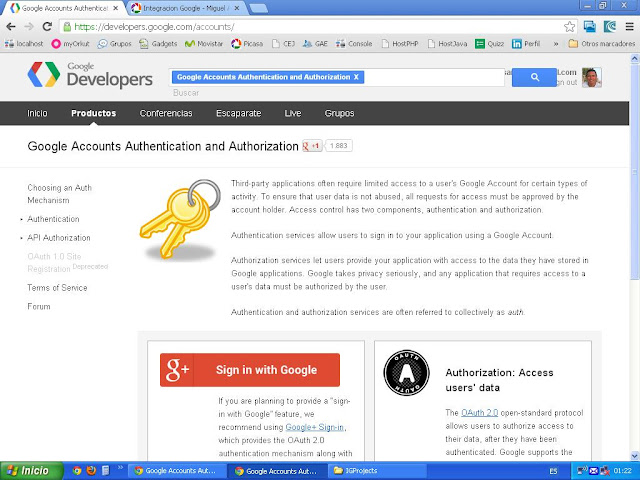
Task: Open the Windows Inicio start button
Action: 32,471
